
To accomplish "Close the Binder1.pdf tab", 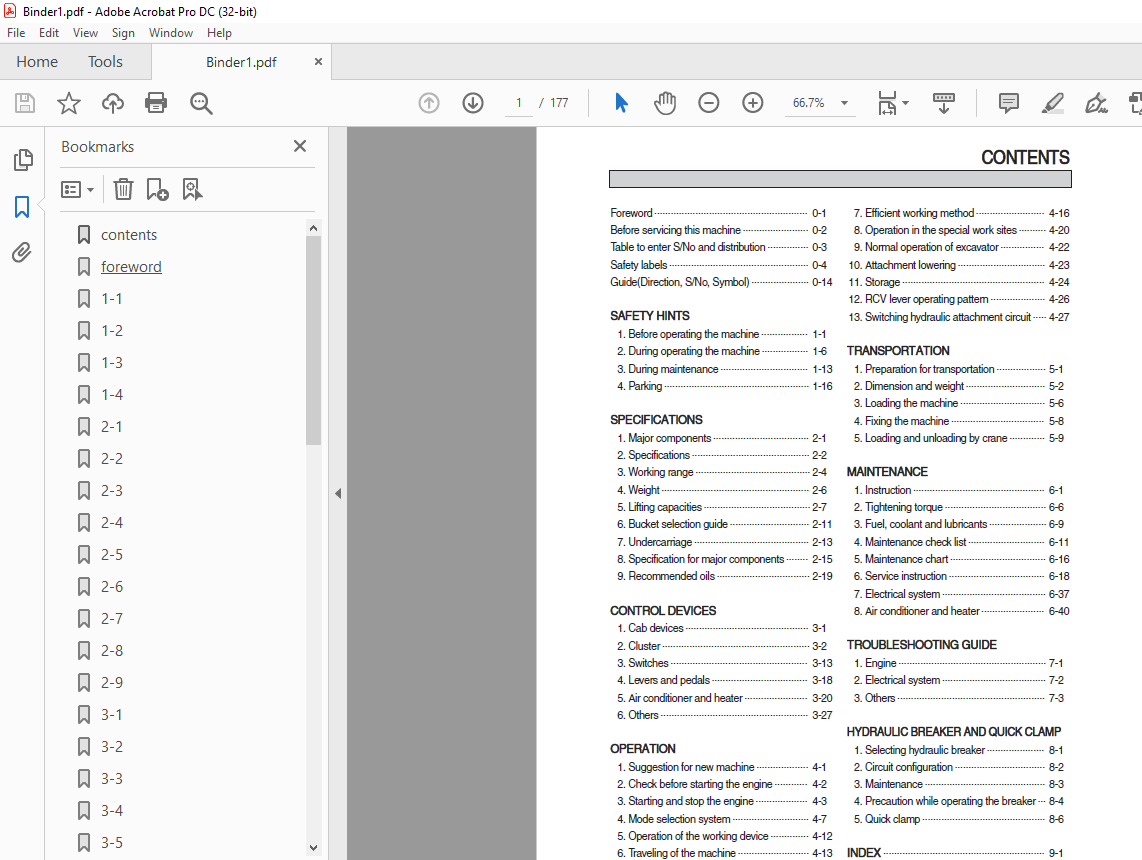I will [x=318, y=62].
